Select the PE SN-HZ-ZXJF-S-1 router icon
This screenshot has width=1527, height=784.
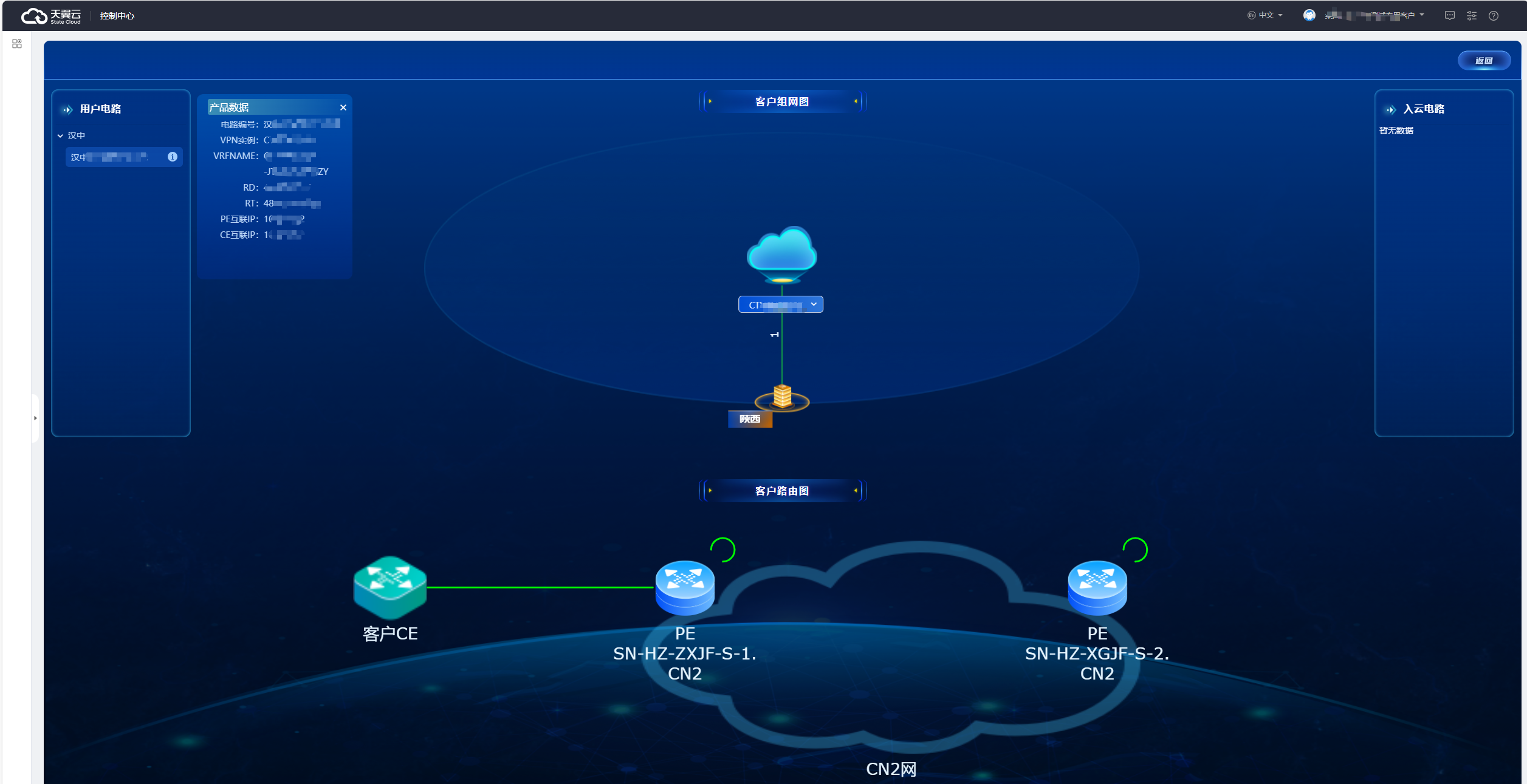pyautogui.click(x=685, y=588)
